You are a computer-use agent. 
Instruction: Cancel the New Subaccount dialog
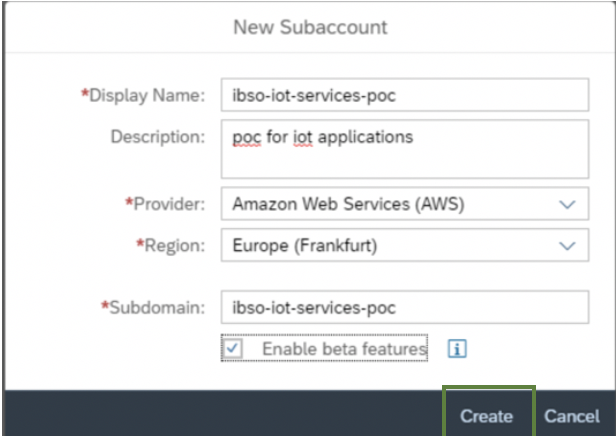[572, 416]
